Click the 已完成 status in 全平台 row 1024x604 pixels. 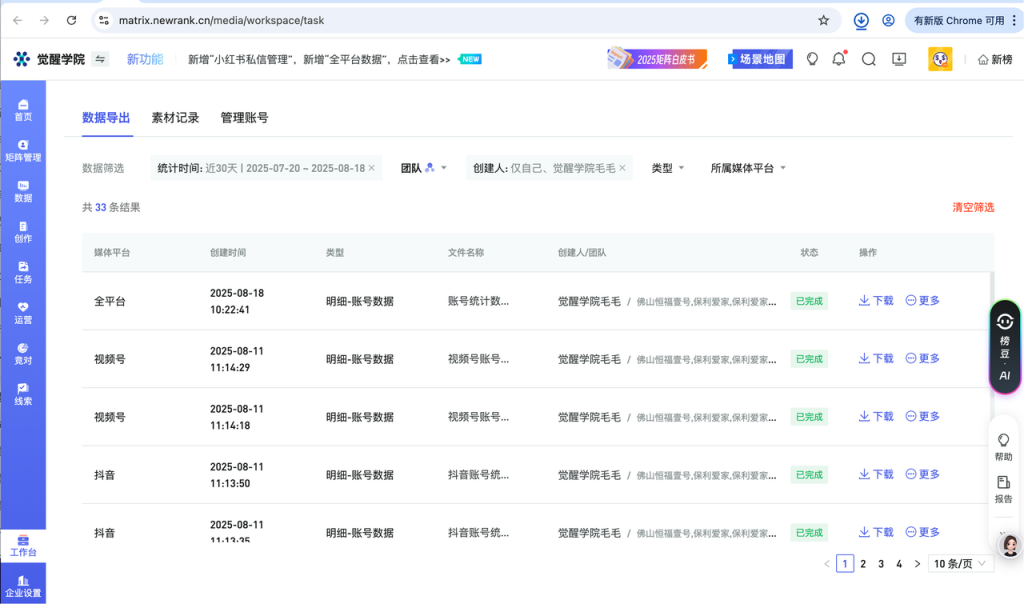pos(809,301)
